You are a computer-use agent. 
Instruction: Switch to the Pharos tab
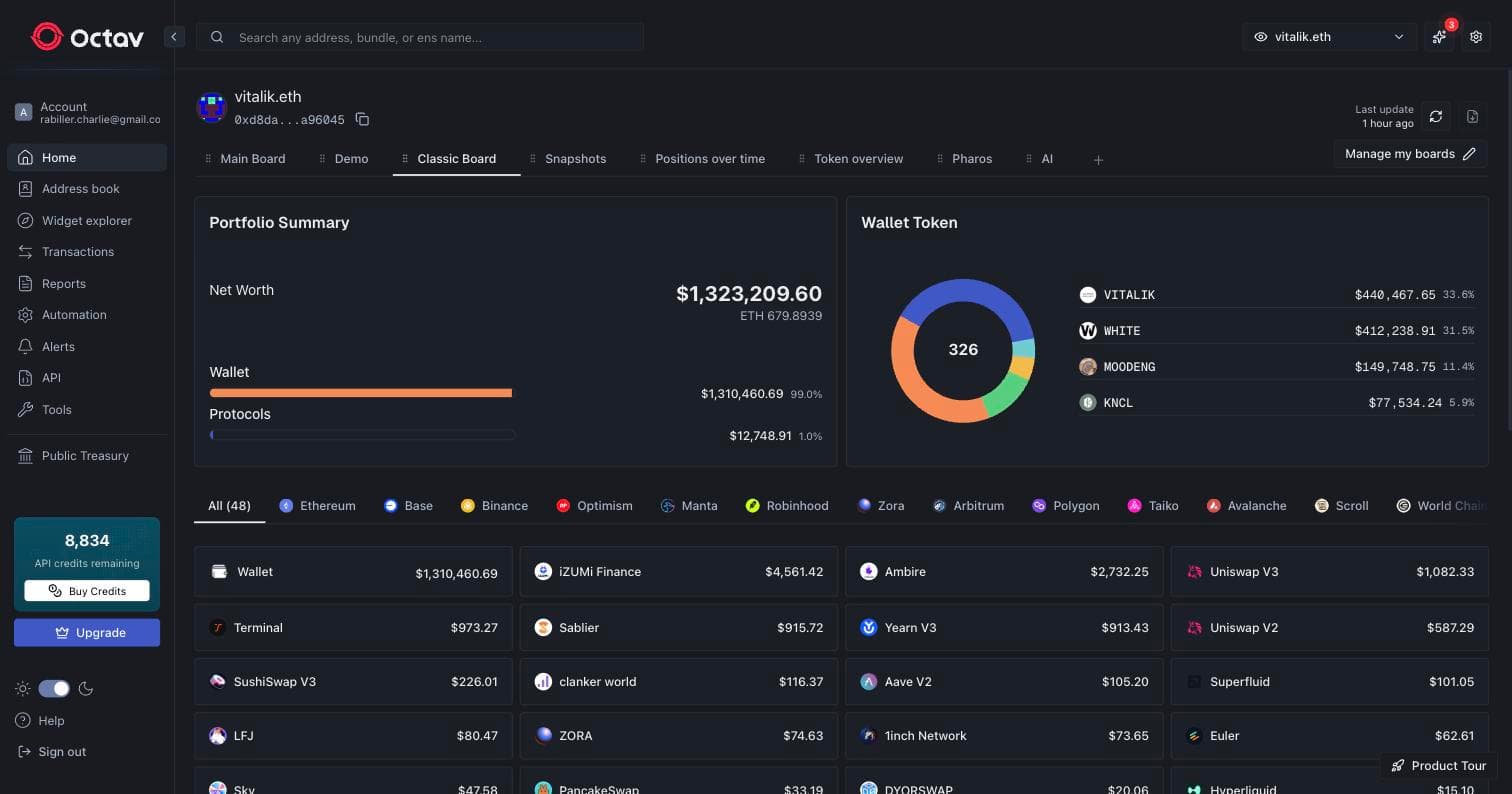tap(964, 159)
